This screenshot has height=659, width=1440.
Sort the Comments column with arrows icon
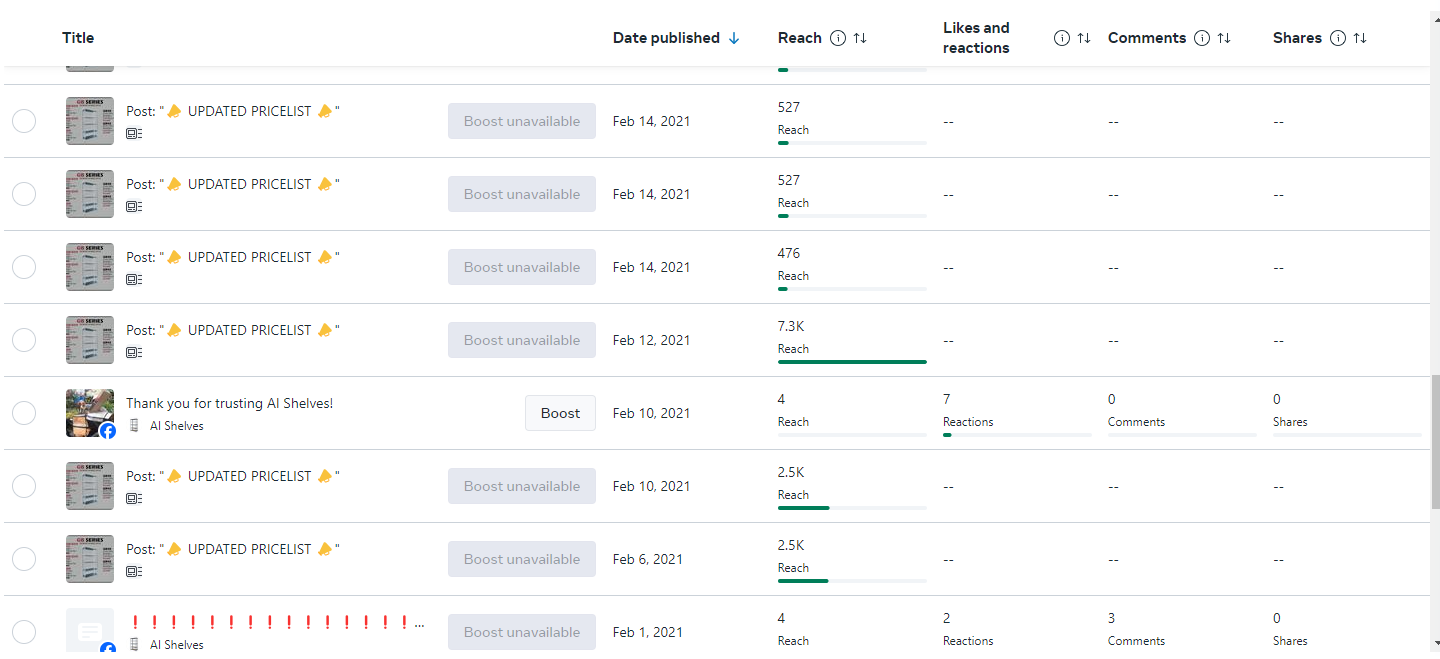1224,38
